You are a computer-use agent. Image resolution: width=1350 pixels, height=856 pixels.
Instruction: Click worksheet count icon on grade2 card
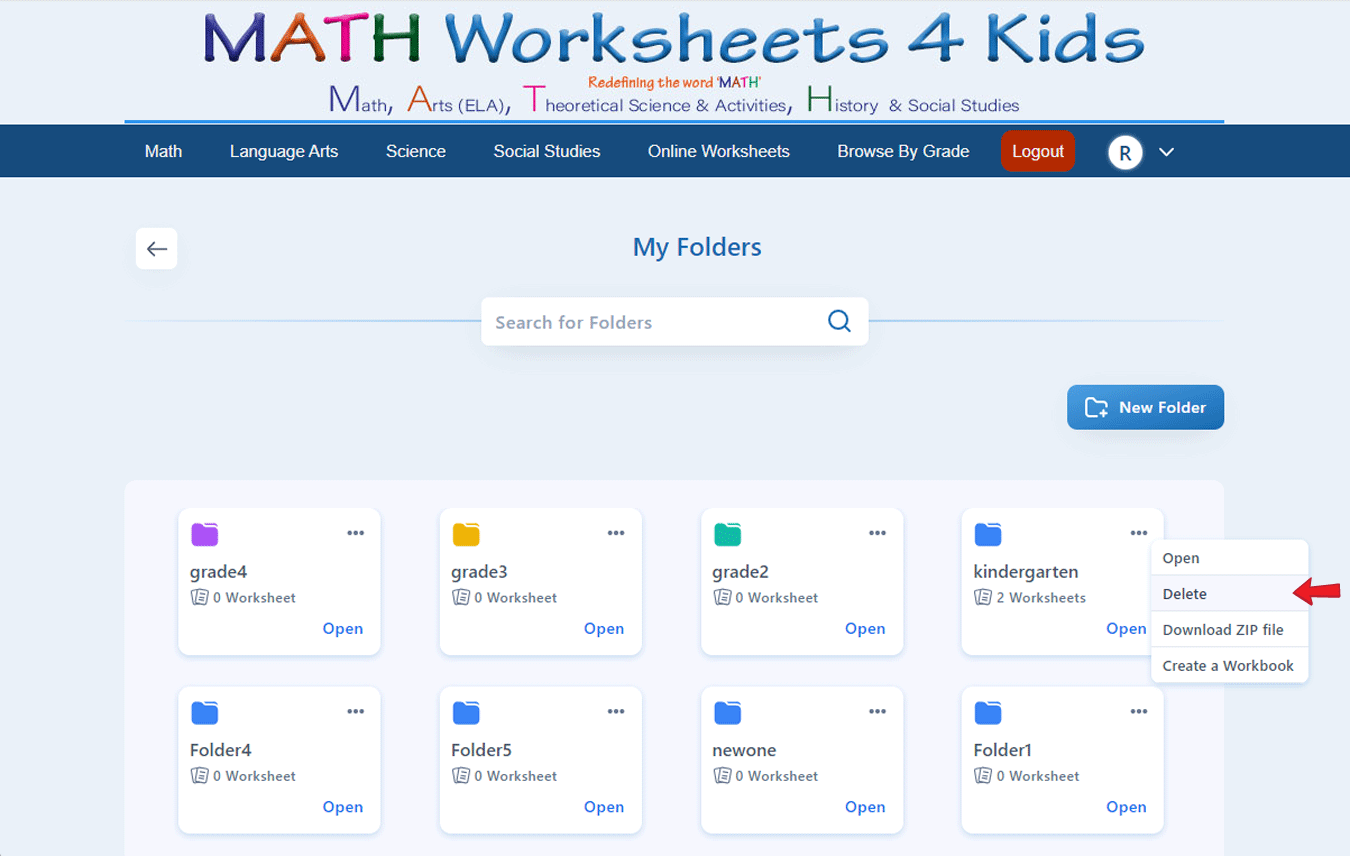pos(722,598)
